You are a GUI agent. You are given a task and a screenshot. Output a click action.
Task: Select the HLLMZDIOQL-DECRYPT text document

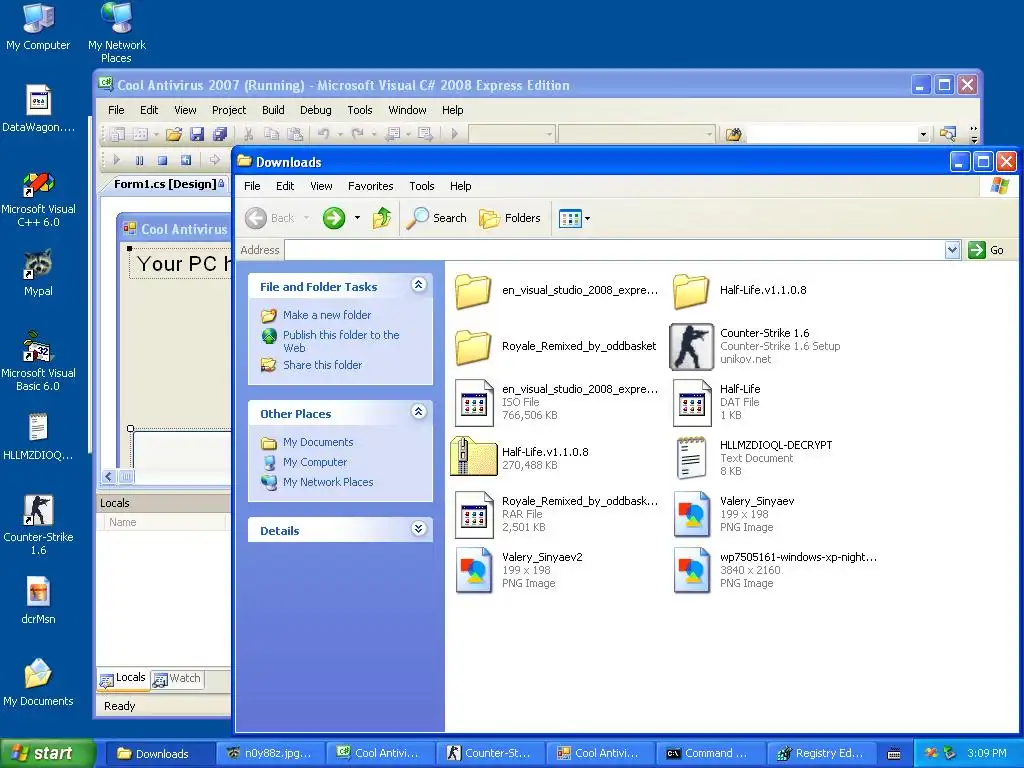tap(754, 458)
